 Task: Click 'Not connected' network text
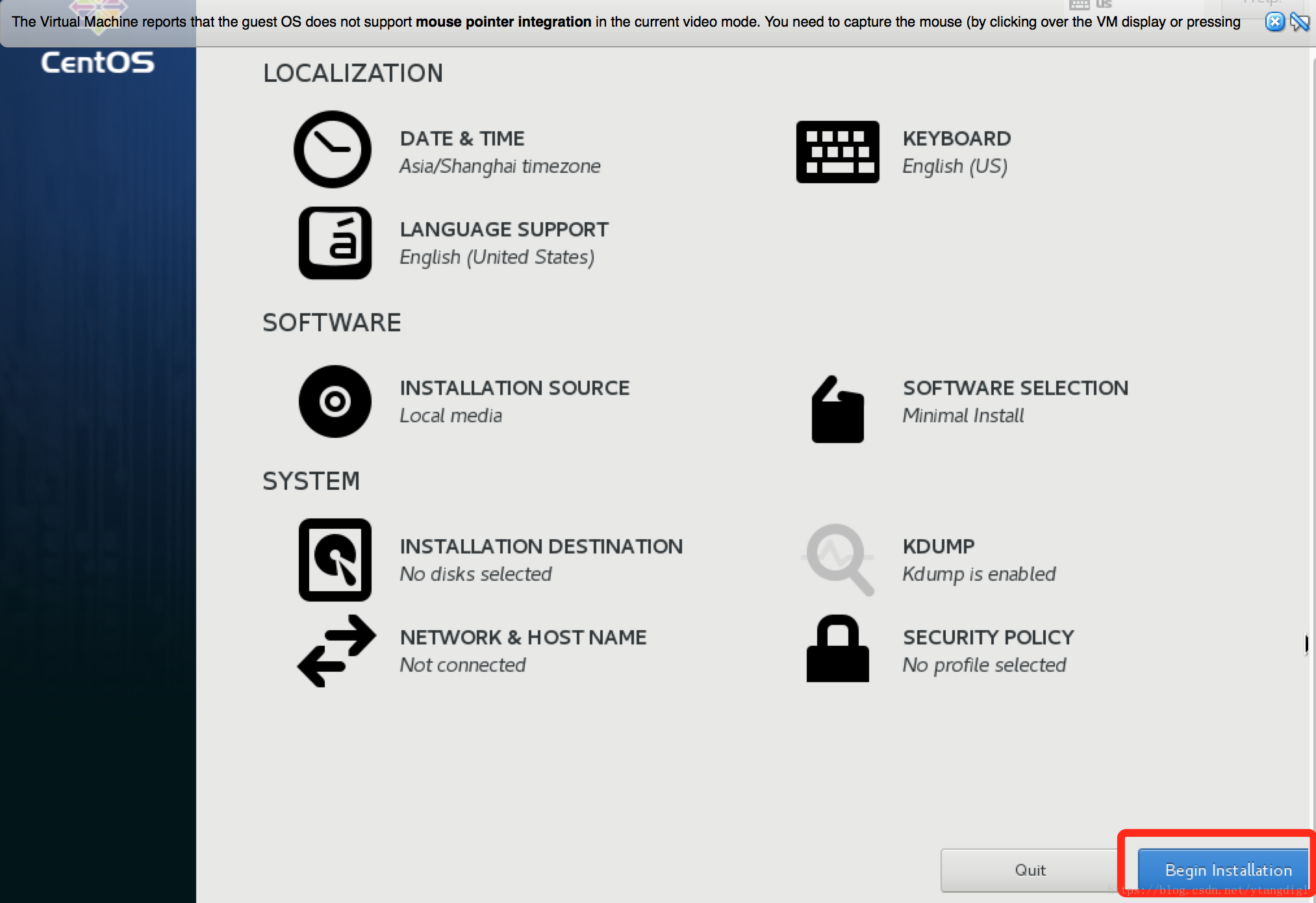(462, 665)
